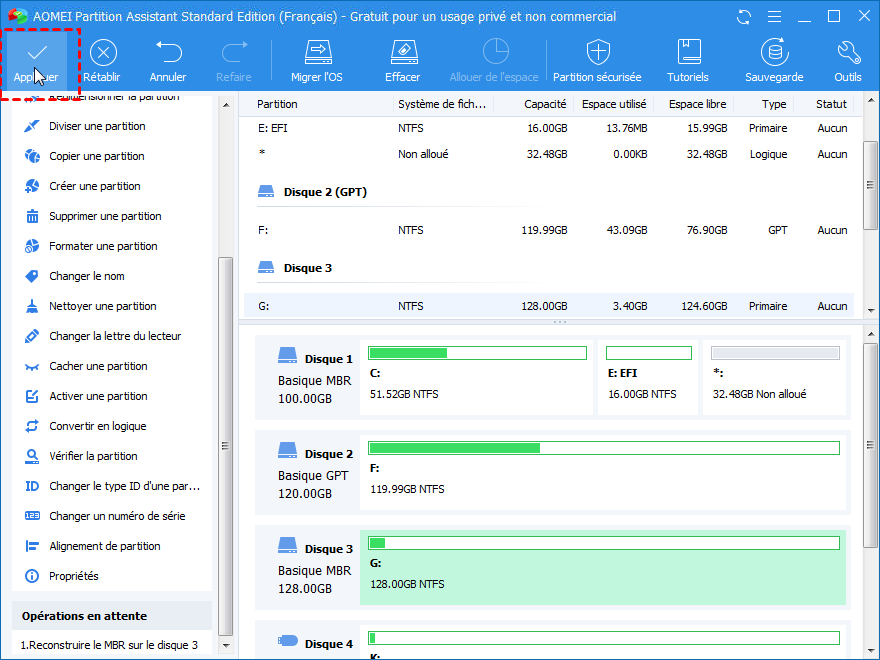Screen dimensions: 880x660
Task: Select Formater une partition option
Action: point(103,246)
